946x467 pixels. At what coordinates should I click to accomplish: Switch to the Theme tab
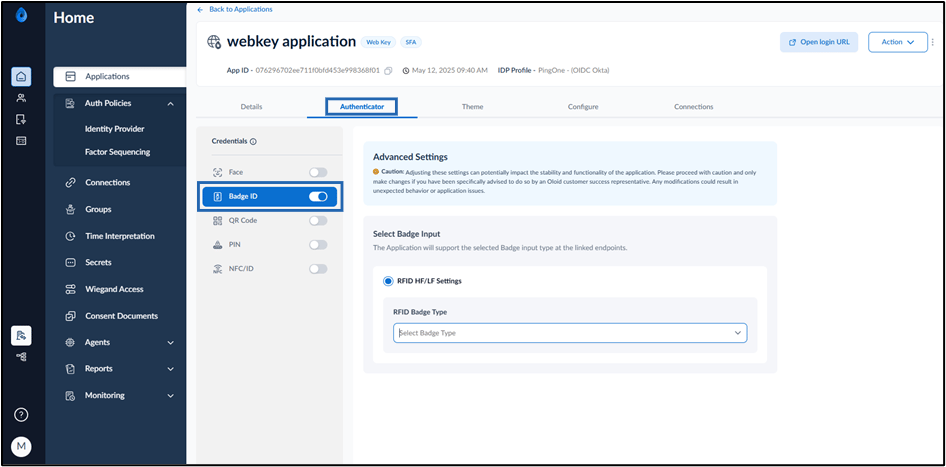click(x=472, y=107)
